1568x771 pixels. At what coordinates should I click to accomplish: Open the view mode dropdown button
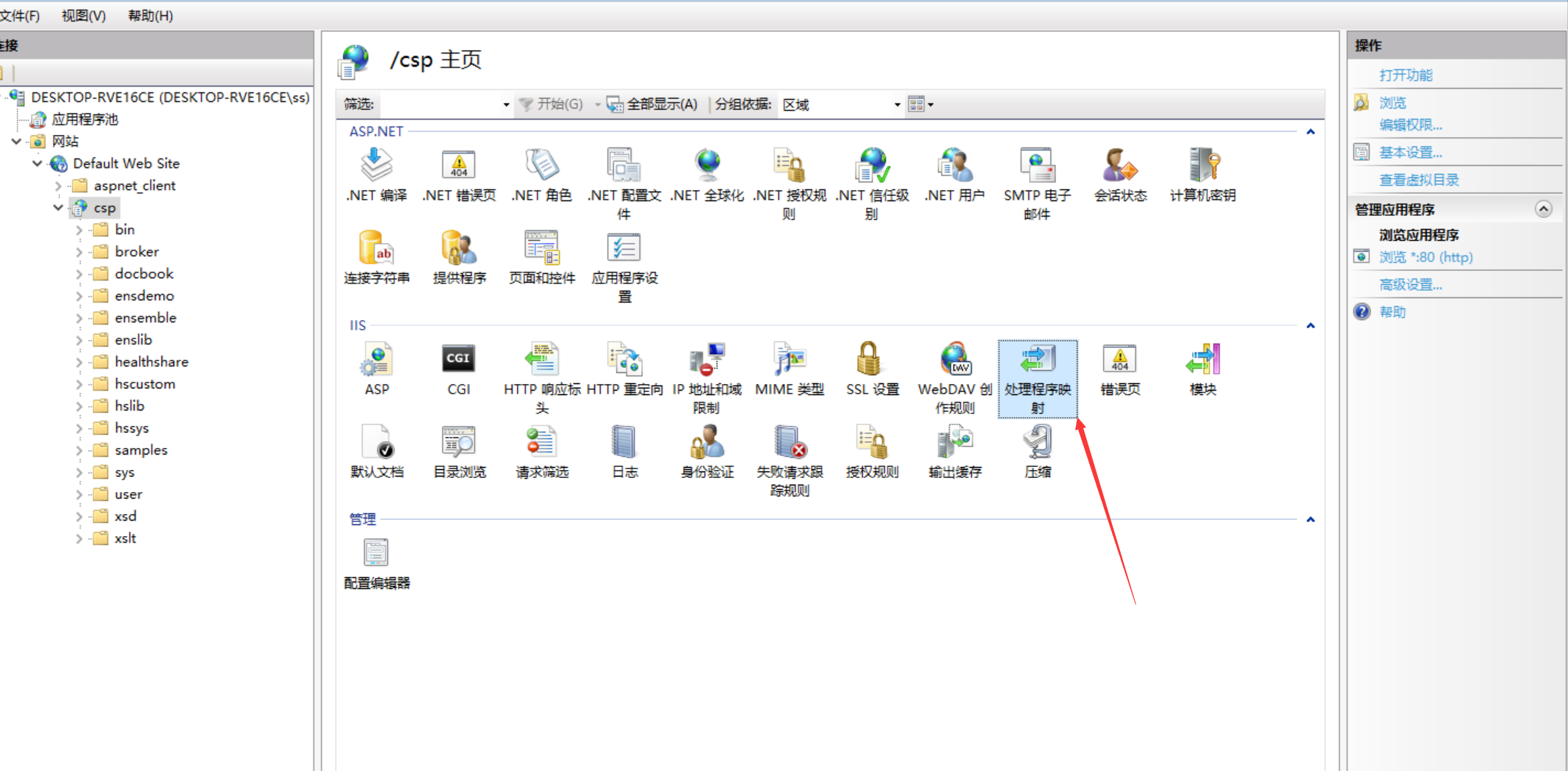[921, 105]
